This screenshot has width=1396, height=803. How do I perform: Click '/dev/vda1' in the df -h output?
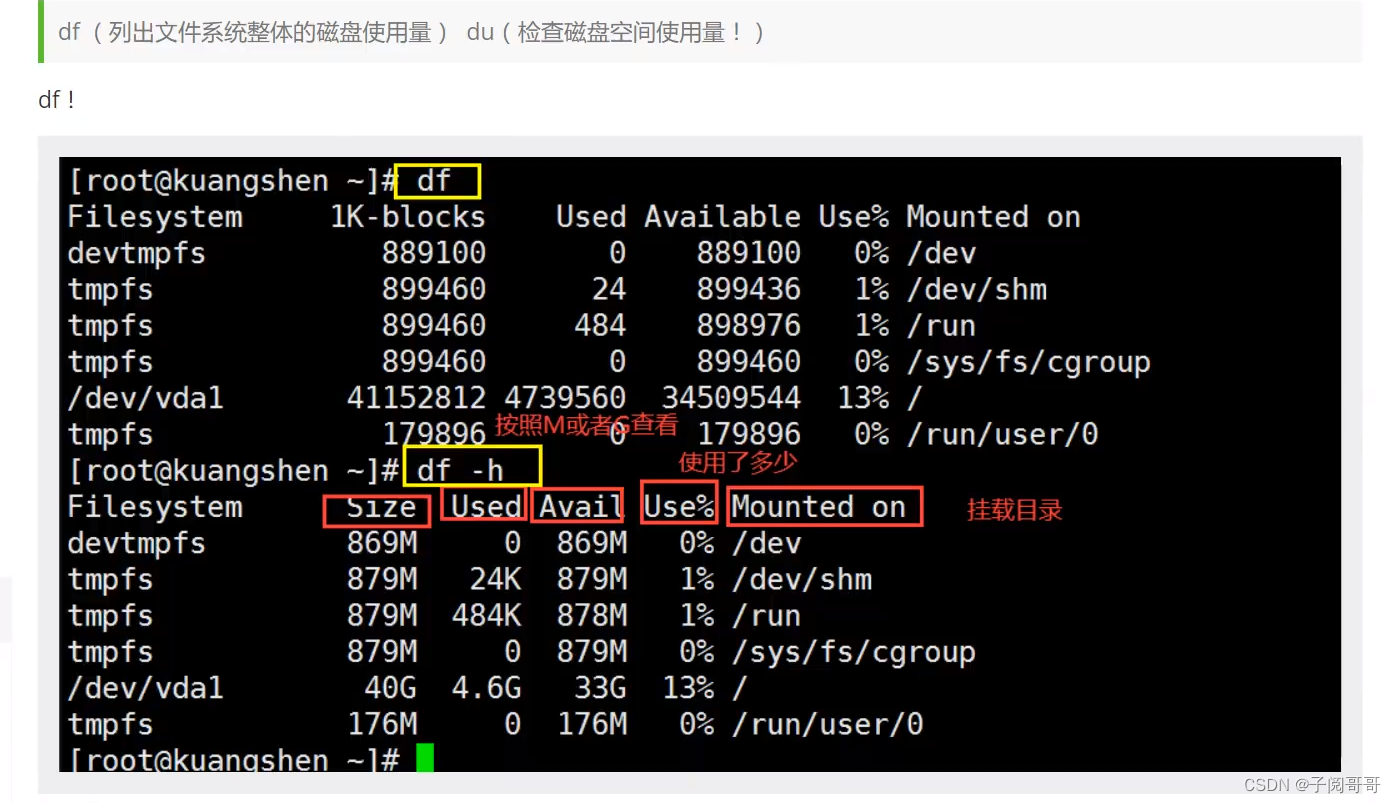pyautogui.click(x=145, y=688)
